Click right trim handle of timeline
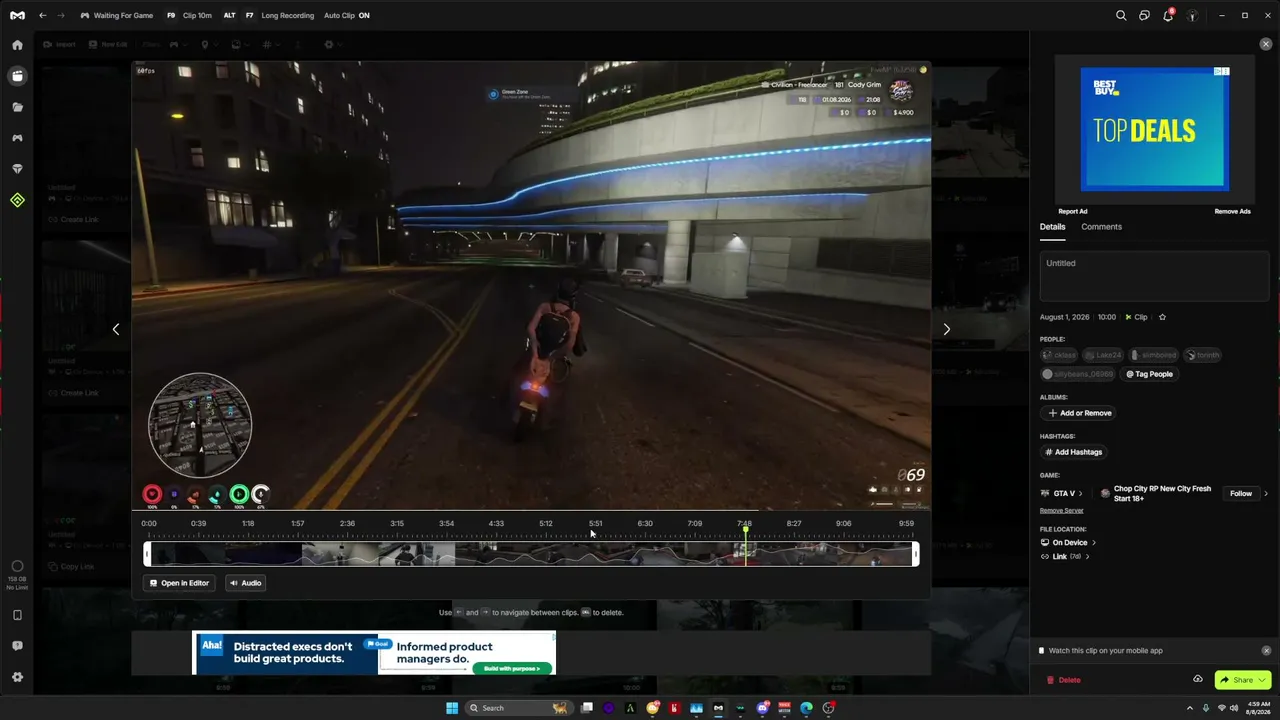Screen dimensions: 1280x720 915,554
